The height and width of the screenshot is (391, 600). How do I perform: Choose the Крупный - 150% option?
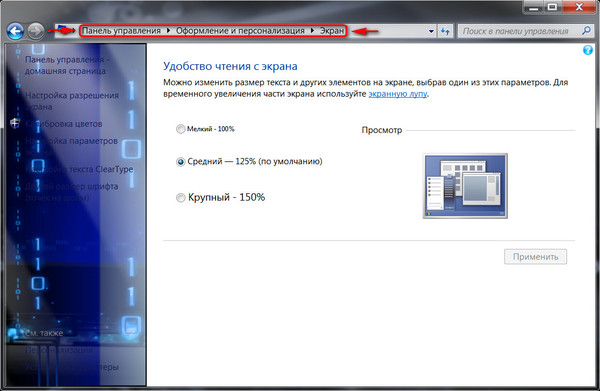click(180, 198)
